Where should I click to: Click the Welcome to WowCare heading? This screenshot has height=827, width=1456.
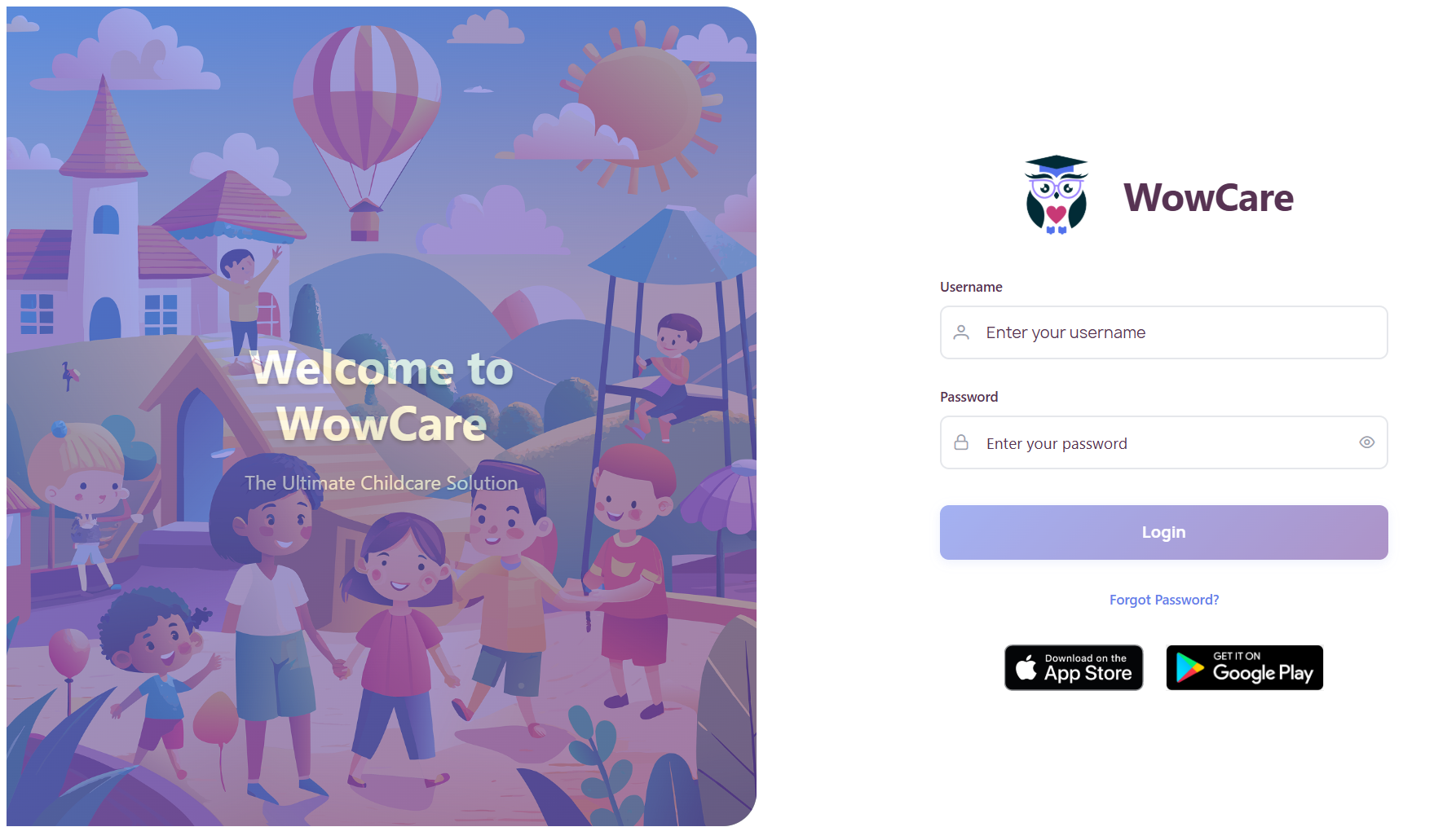(x=382, y=396)
